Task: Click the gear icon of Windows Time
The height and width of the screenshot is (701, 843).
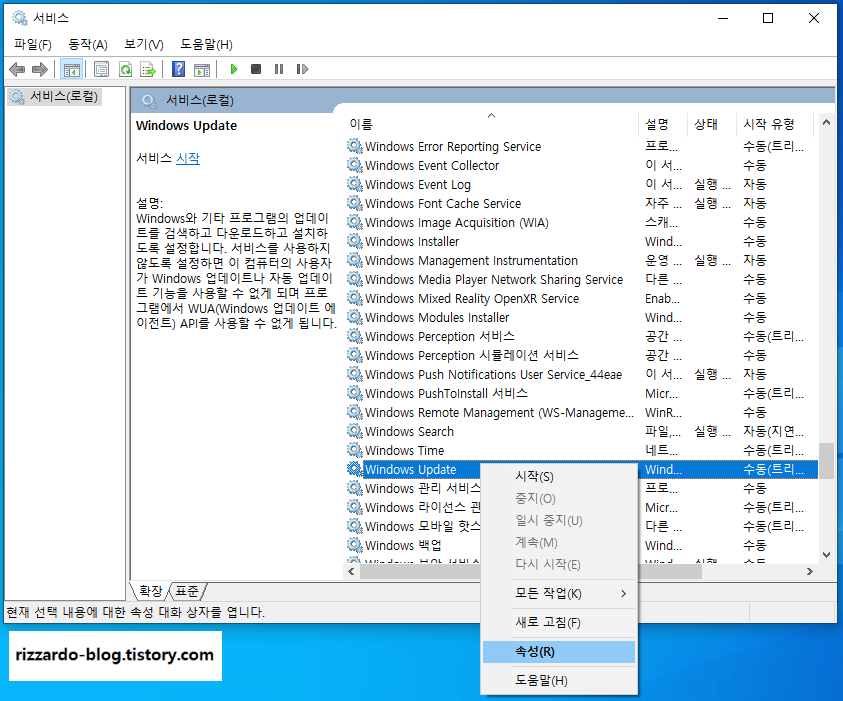Action: point(354,450)
